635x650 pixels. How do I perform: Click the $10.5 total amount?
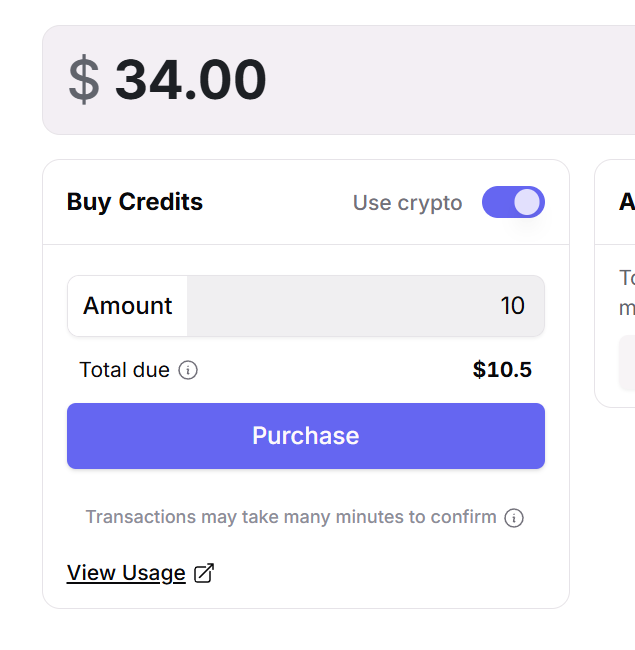point(502,370)
